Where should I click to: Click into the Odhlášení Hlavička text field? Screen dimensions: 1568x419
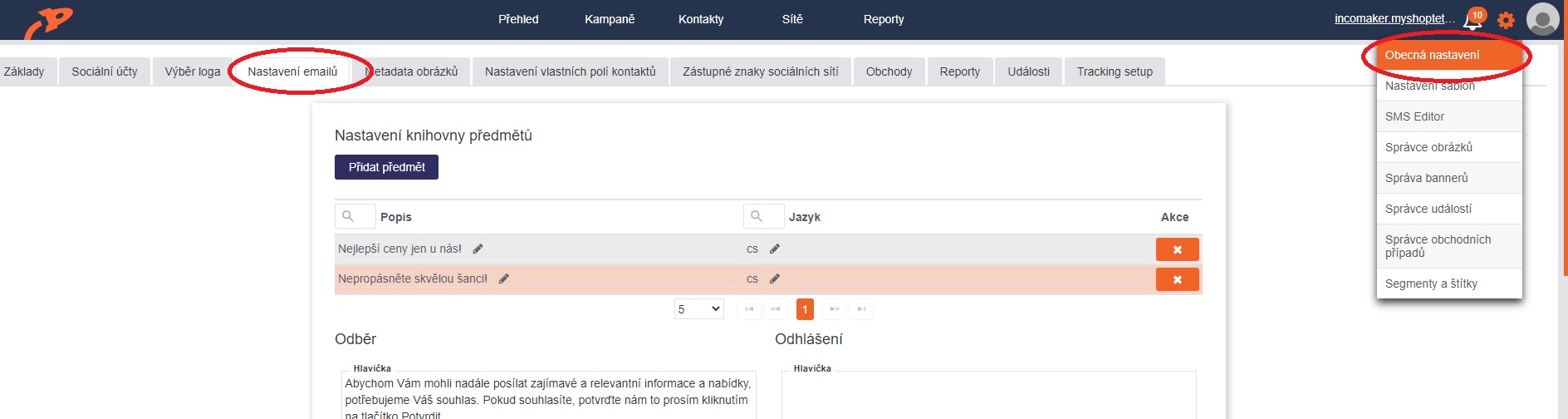coord(989,397)
